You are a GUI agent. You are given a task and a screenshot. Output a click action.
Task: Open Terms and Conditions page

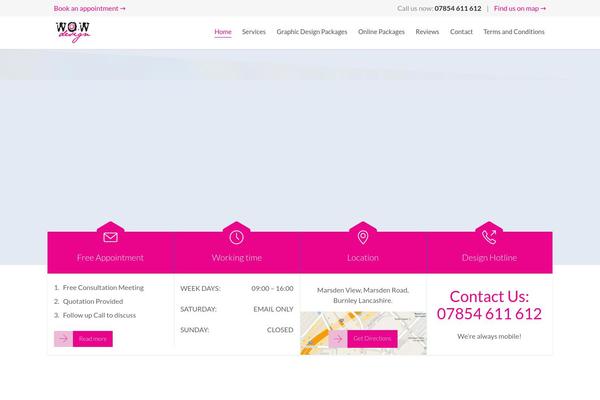(514, 32)
